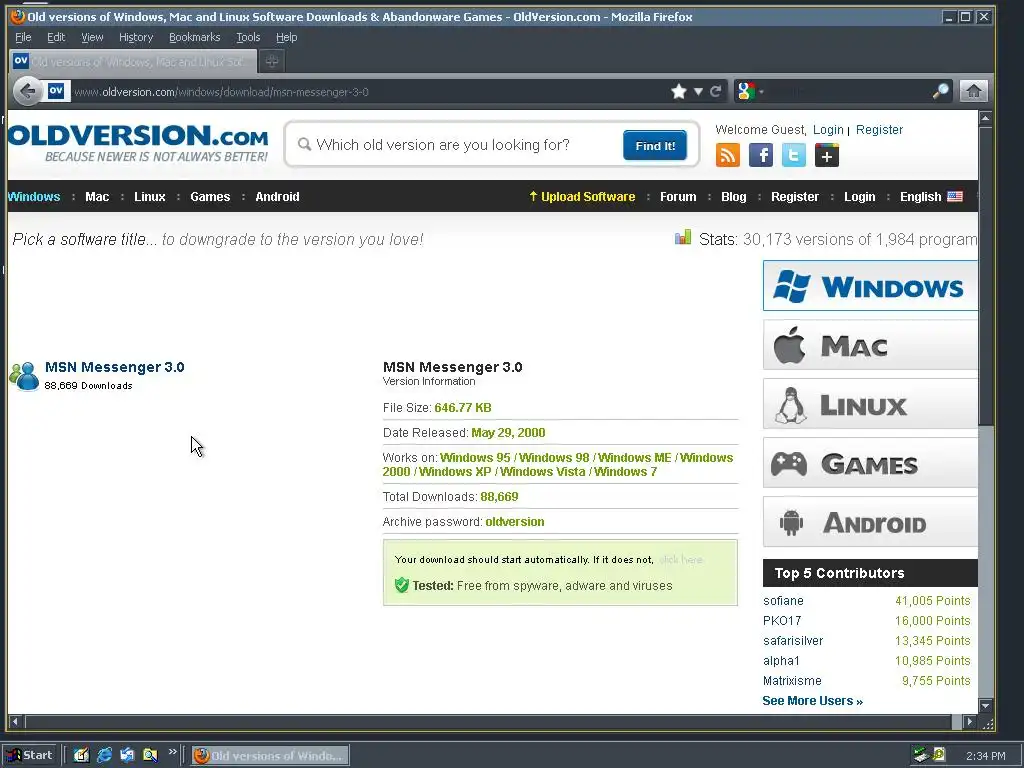Open the Games link in the navigation bar
Viewport: 1024px width, 768px height.
(x=210, y=197)
